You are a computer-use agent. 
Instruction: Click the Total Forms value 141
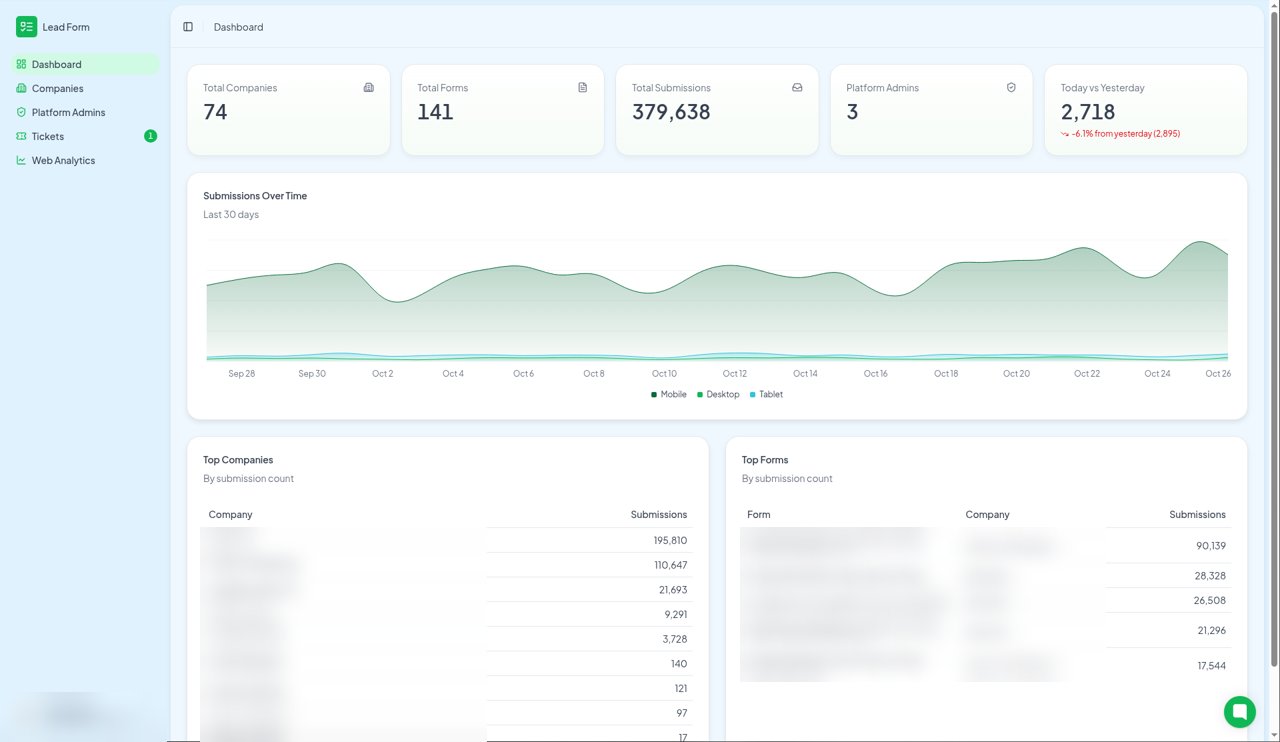(x=435, y=112)
